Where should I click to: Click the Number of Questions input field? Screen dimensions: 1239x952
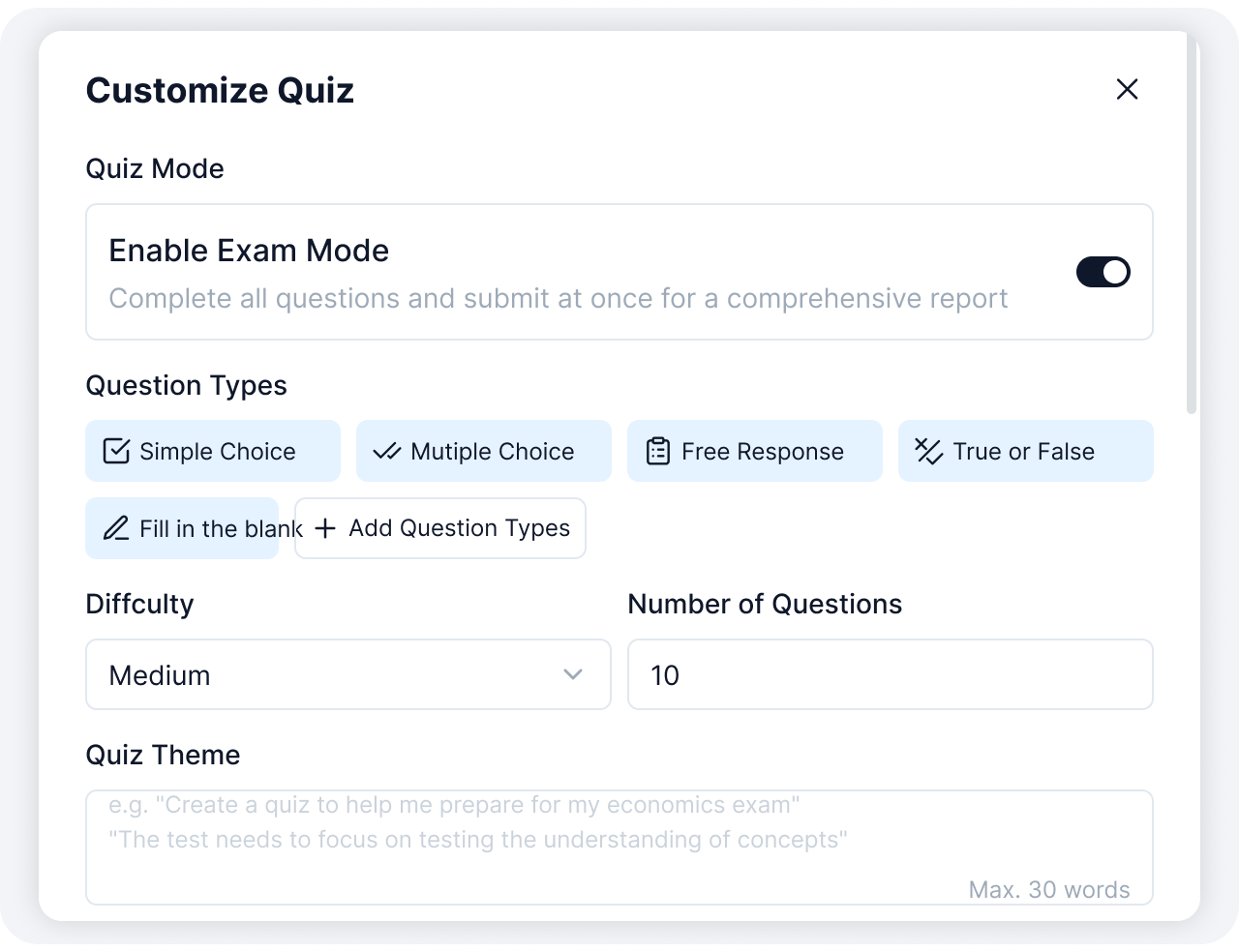tap(891, 674)
